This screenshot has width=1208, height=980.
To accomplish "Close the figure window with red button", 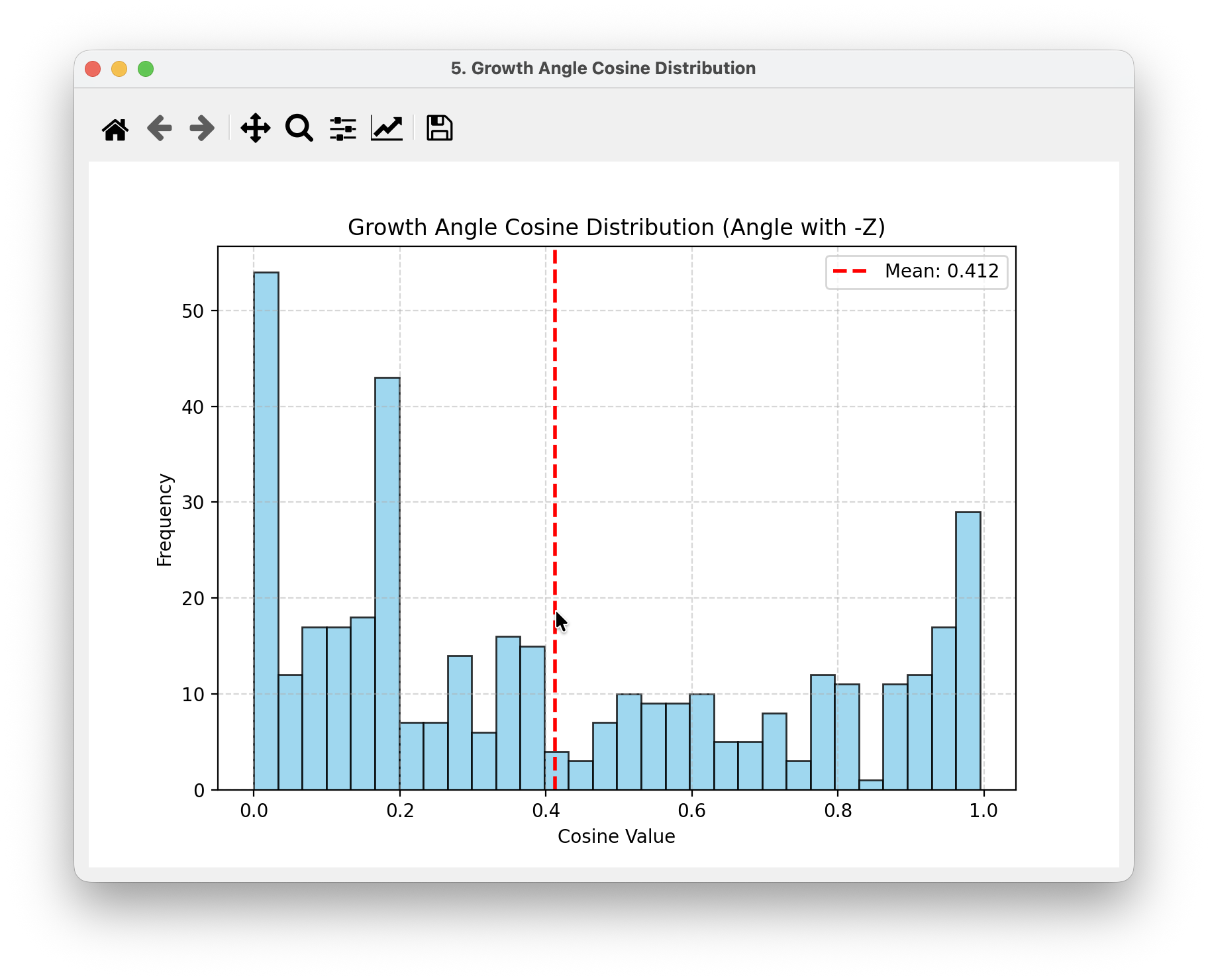I will coord(93,69).
